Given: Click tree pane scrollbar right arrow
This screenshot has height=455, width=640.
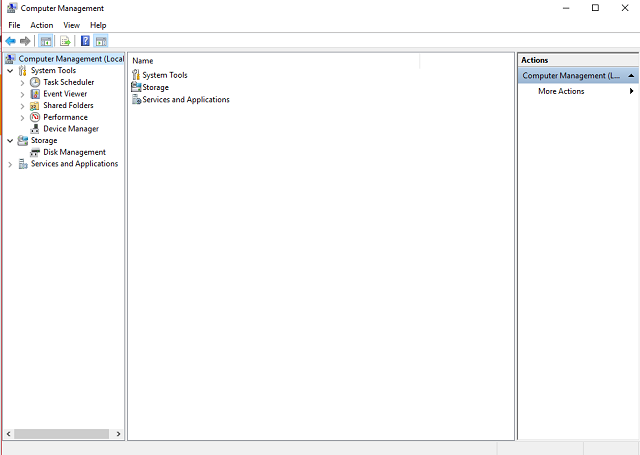Looking at the screenshot, I should tap(118, 434).
